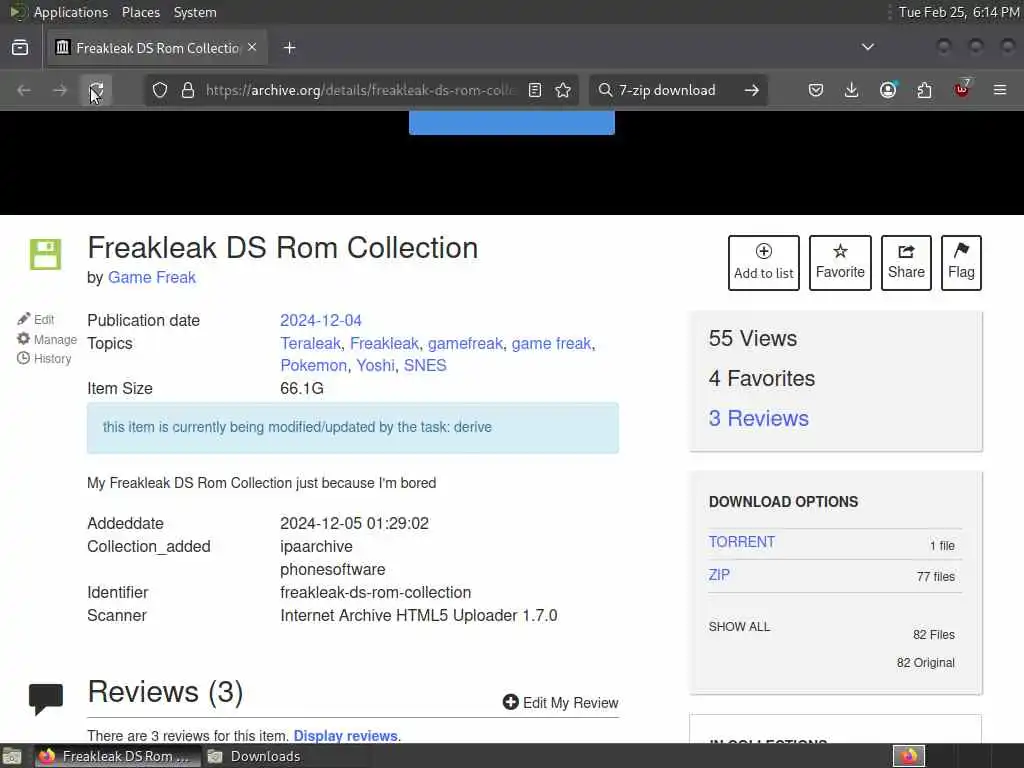Open the Game Freak creator link
The image size is (1024, 768).
(152, 278)
